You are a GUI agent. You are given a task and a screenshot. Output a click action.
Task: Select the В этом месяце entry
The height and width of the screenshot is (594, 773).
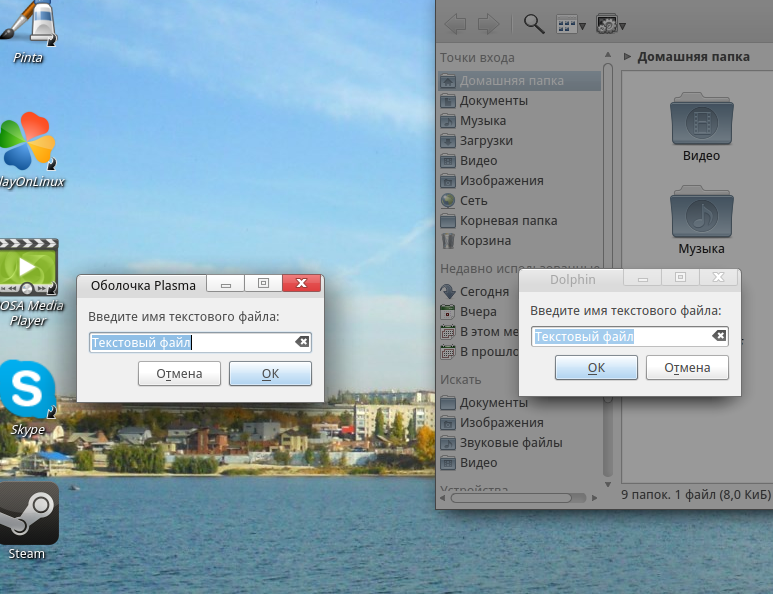click(x=479, y=332)
